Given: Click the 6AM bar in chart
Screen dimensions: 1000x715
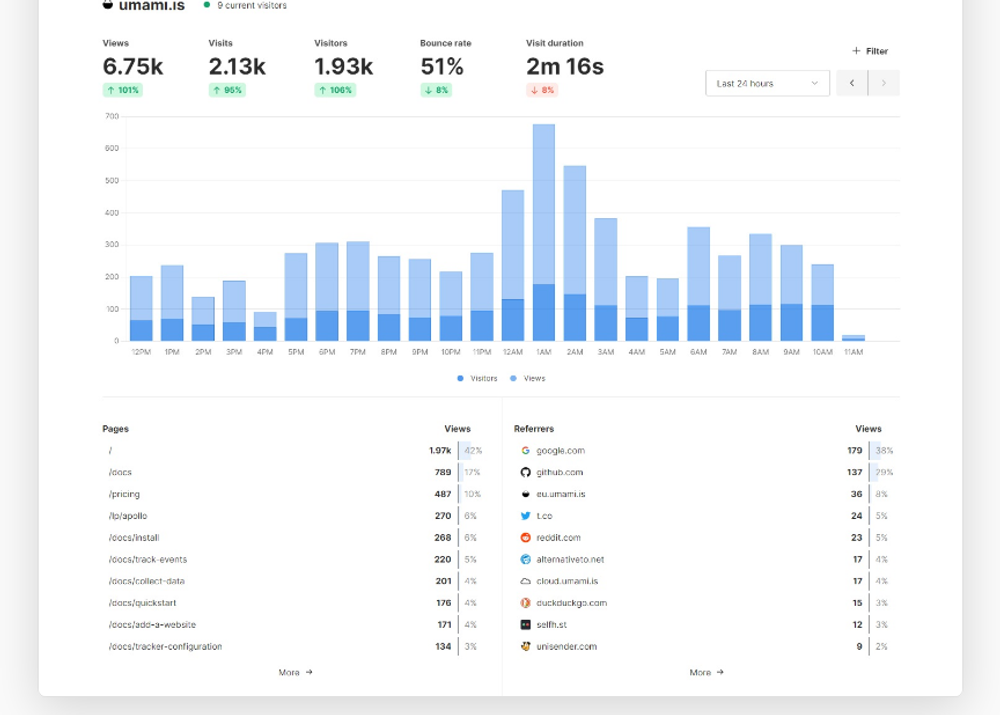Looking at the screenshot, I should coord(699,284).
